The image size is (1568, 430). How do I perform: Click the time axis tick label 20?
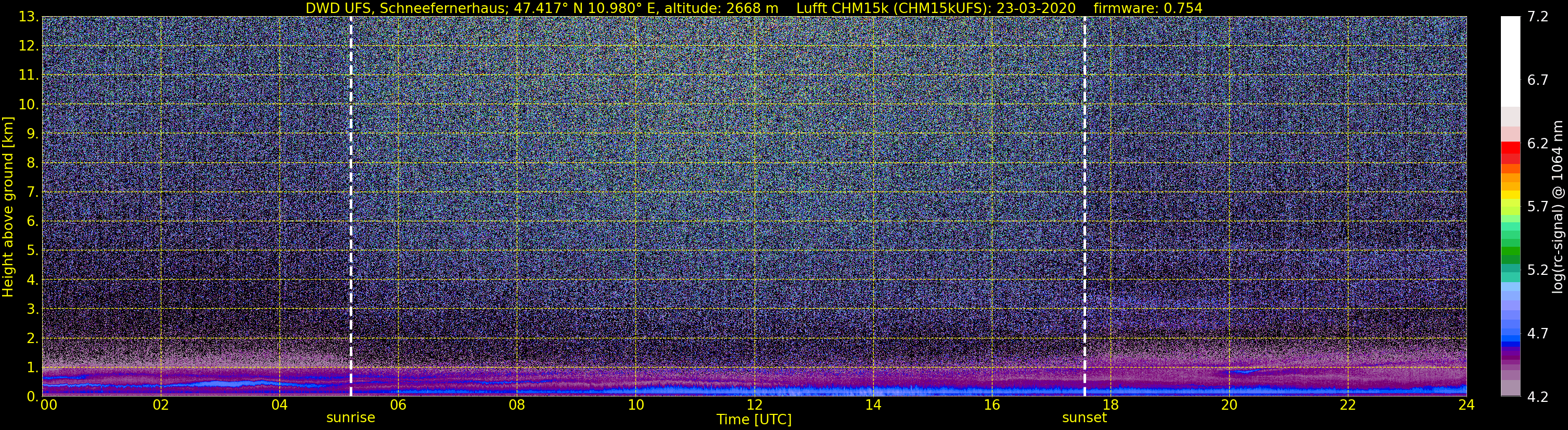click(1229, 405)
